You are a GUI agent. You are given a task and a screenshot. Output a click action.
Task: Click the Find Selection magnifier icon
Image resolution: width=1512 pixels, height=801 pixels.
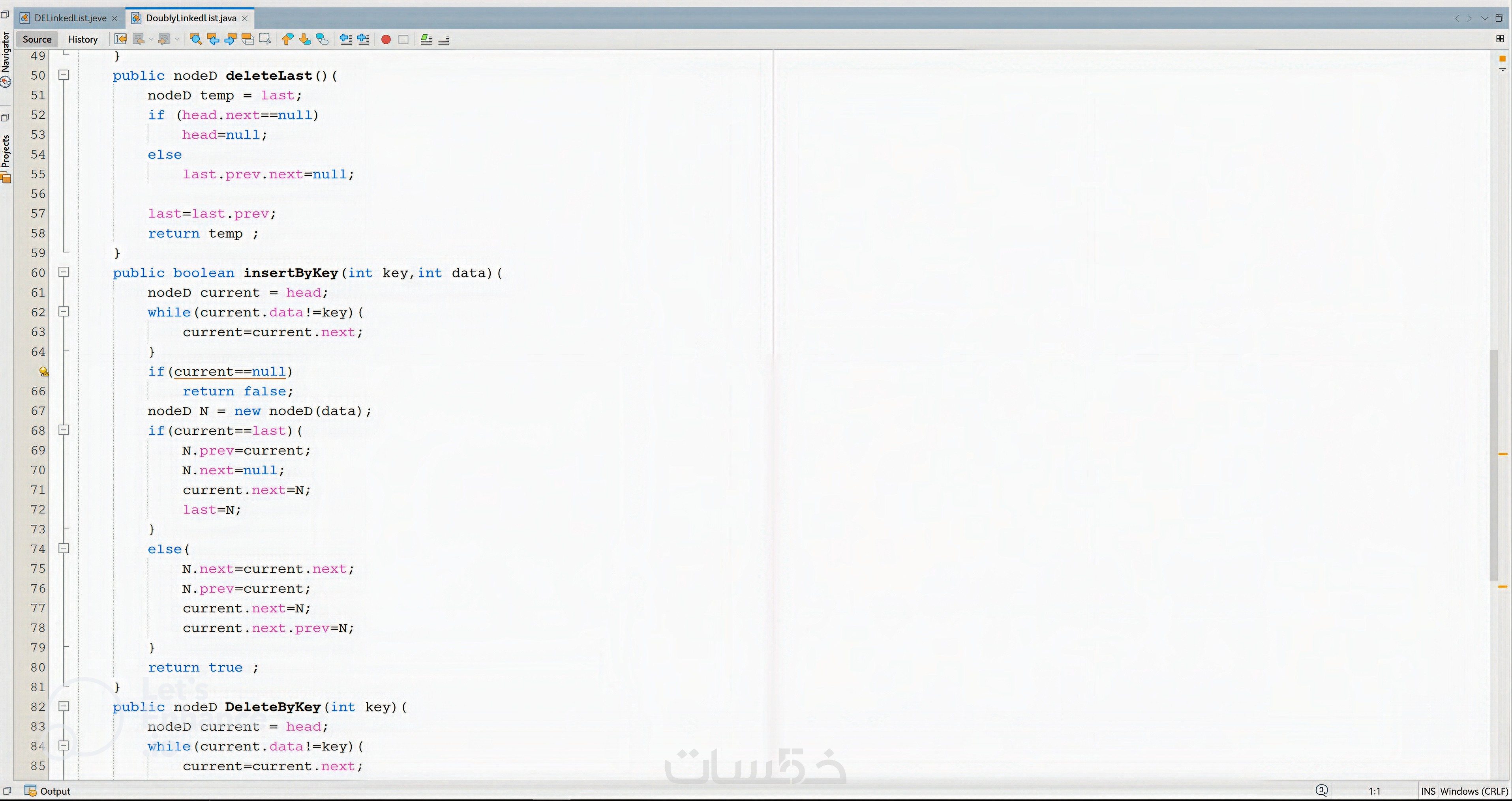click(x=196, y=39)
